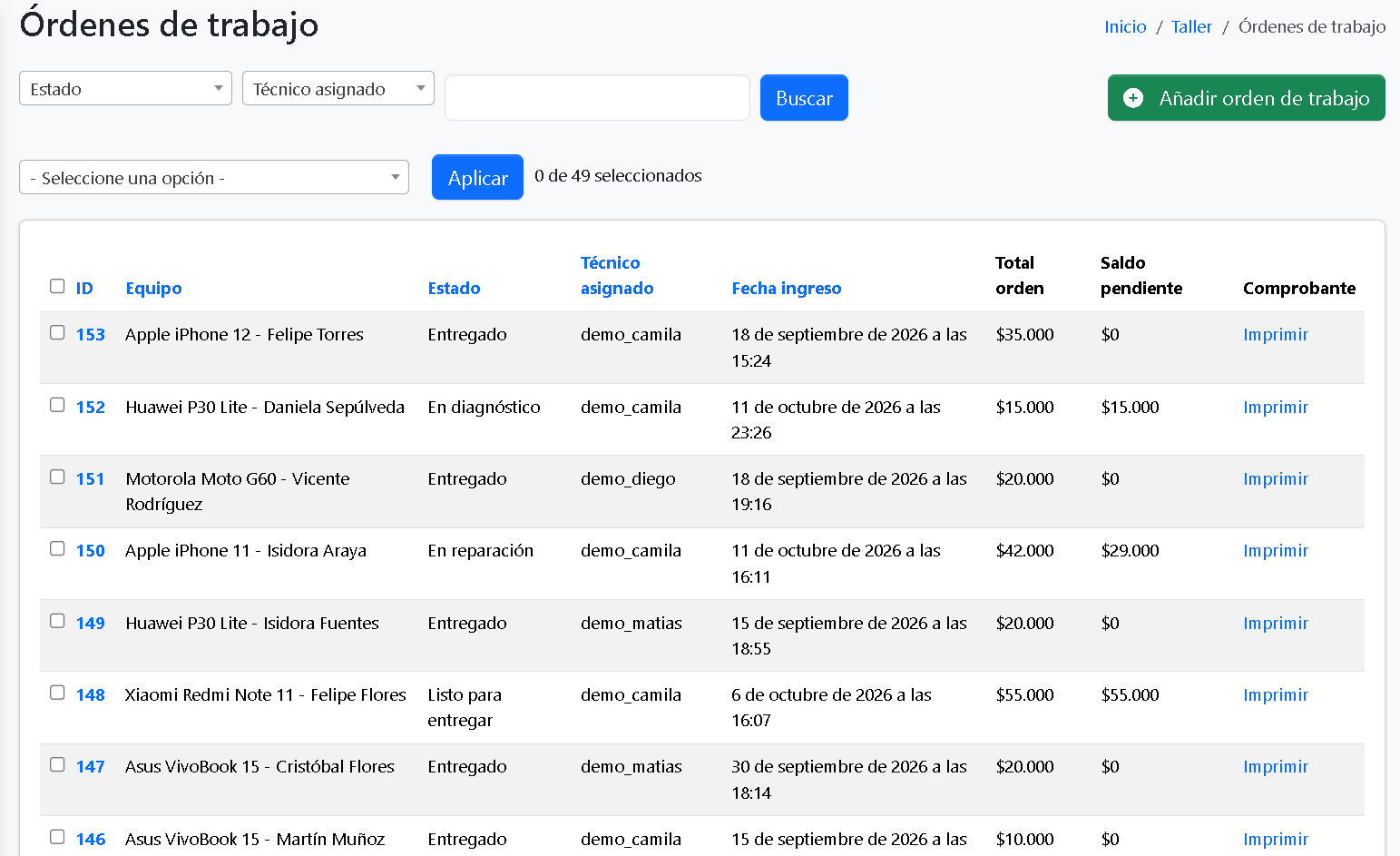Click Añadir orden de trabajo button

tap(1247, 97)
